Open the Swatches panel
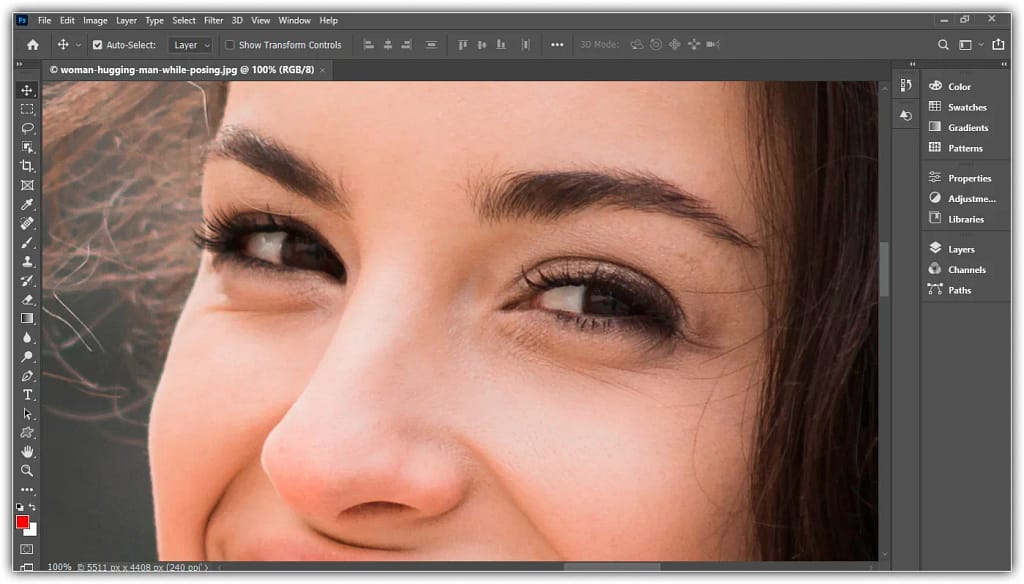Image resolution: width=1024 pixels, height=584 pixels. coord(966,107)
